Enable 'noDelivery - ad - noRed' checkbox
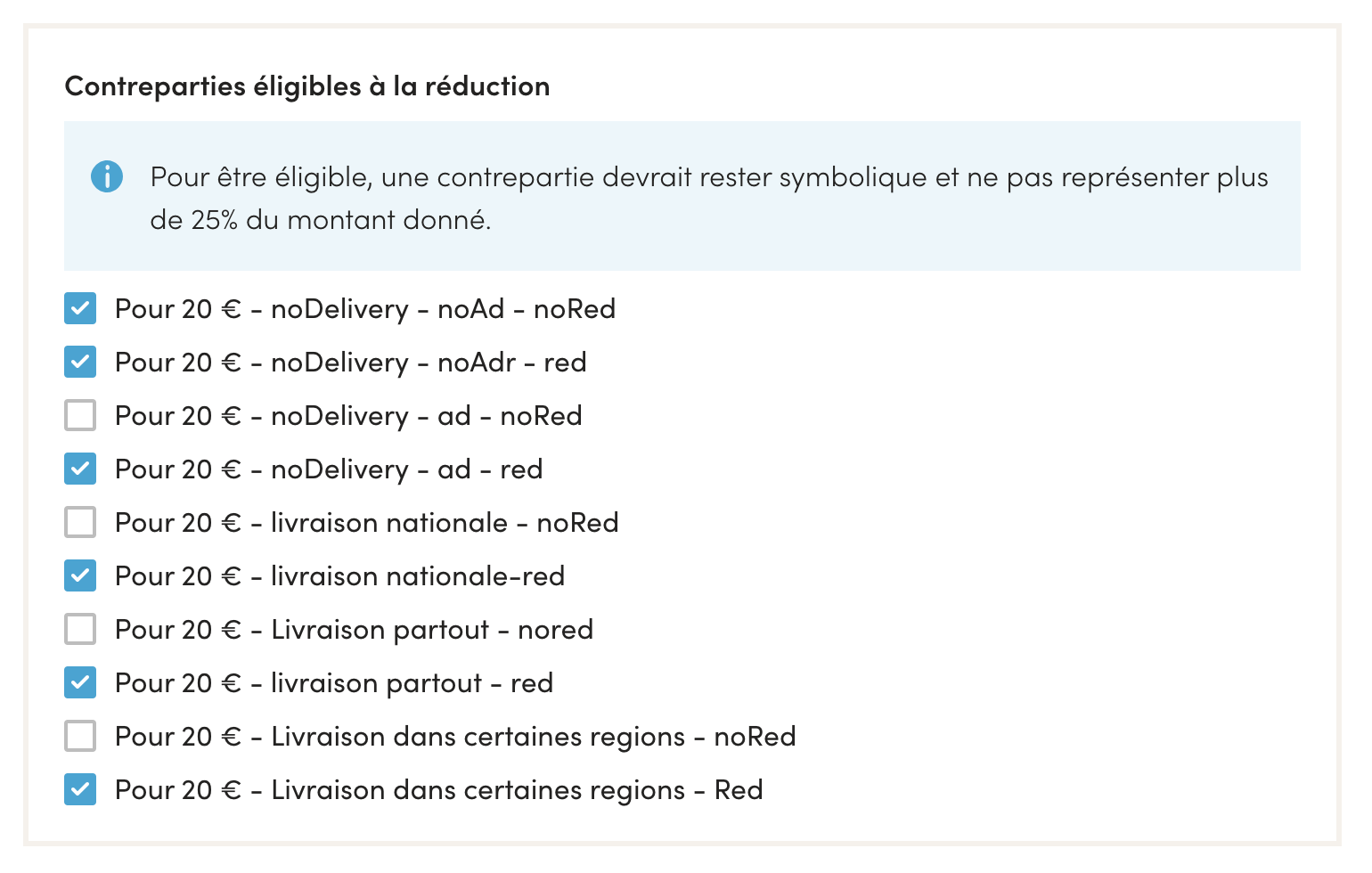 (80, 416)
